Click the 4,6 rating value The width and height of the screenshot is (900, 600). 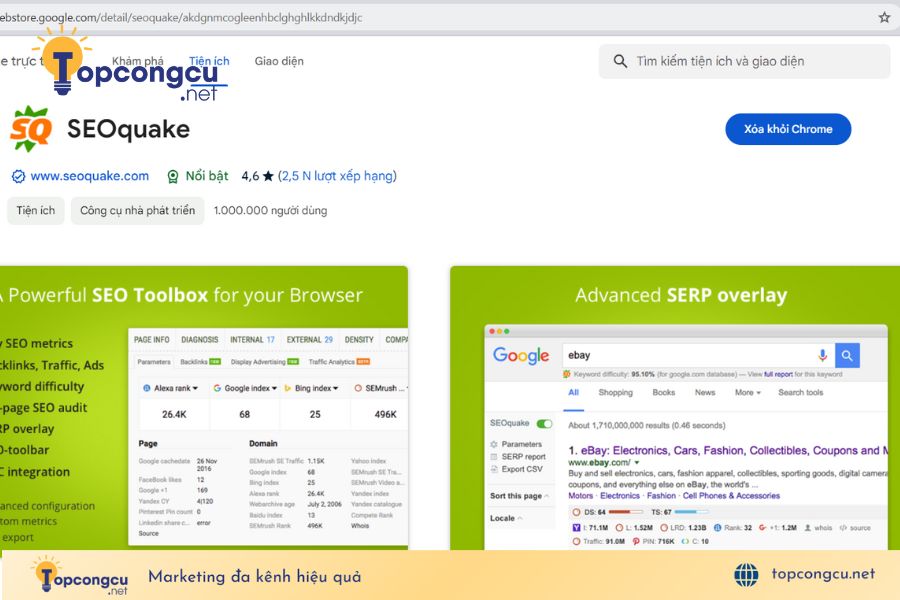(x=250, y=176)
